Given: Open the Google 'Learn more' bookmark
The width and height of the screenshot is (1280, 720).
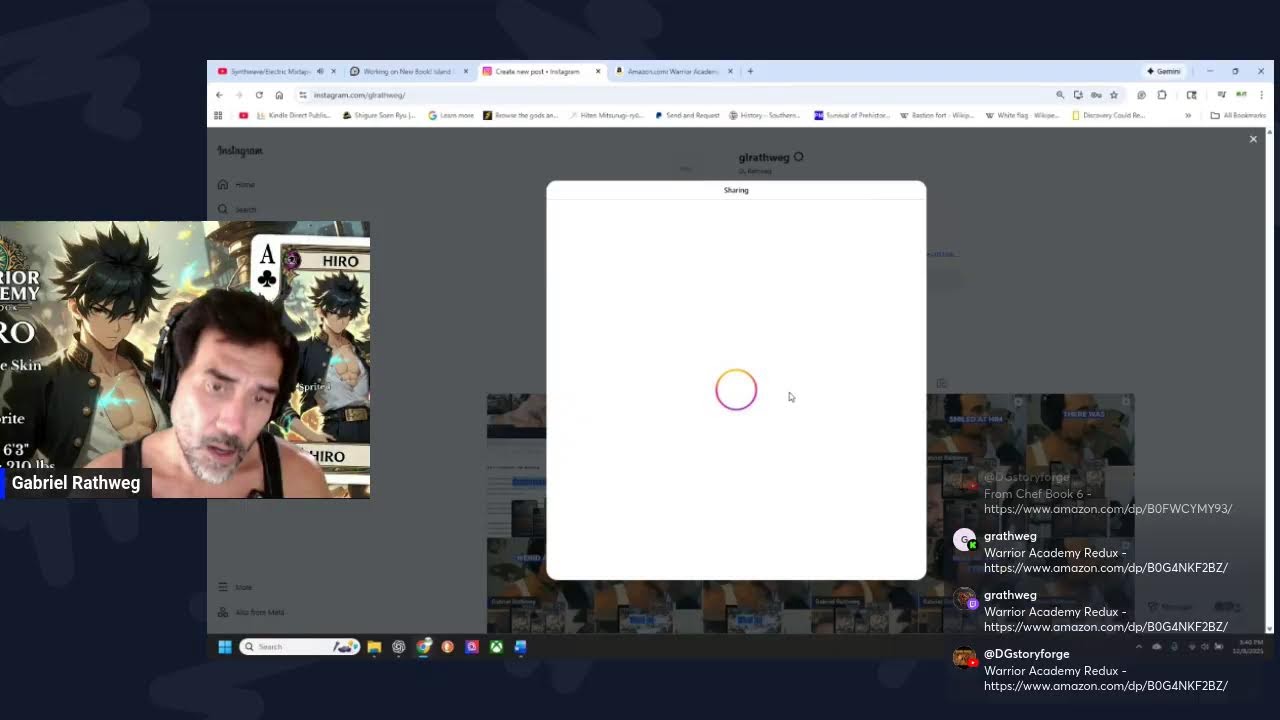Looking at the screenshot, I should point(451,115).
